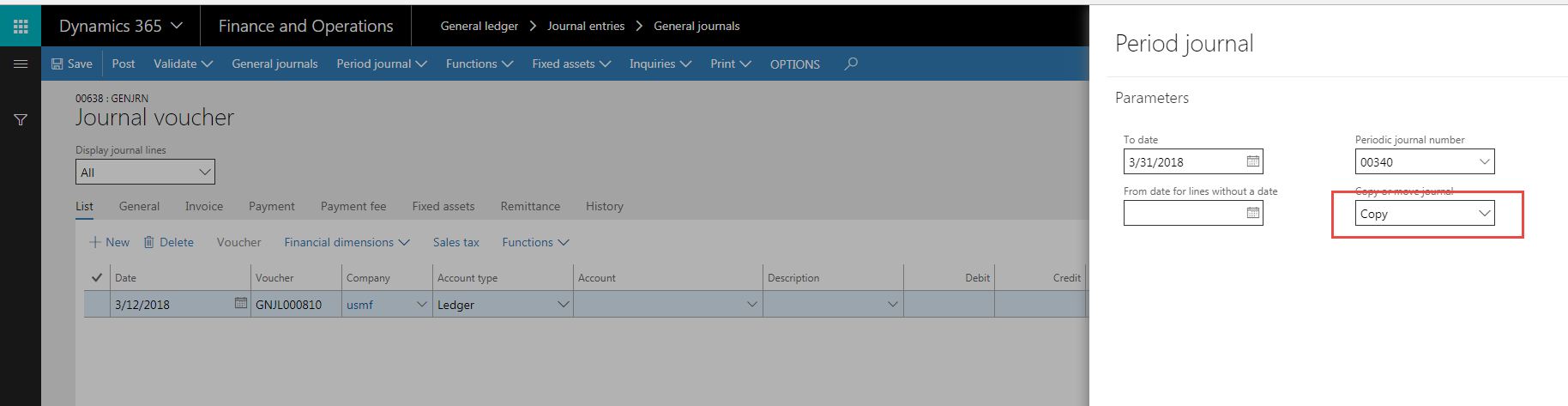Expand Display journal lines combo box
This screenshot has width=1568, height=406.
point(204,173)
